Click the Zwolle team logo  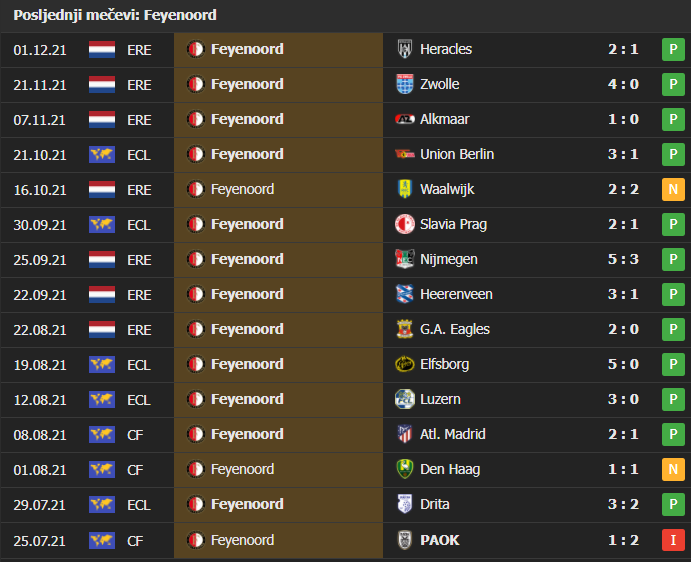[405, 84]
